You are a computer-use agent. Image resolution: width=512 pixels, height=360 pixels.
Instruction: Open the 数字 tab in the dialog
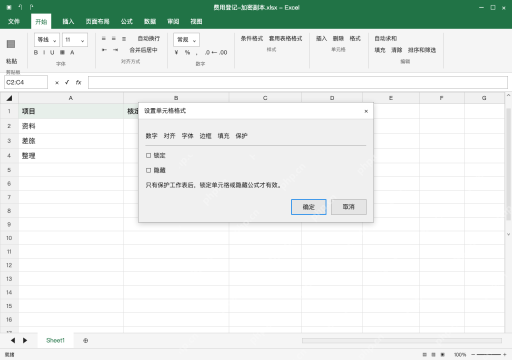[x=151, y=136]
